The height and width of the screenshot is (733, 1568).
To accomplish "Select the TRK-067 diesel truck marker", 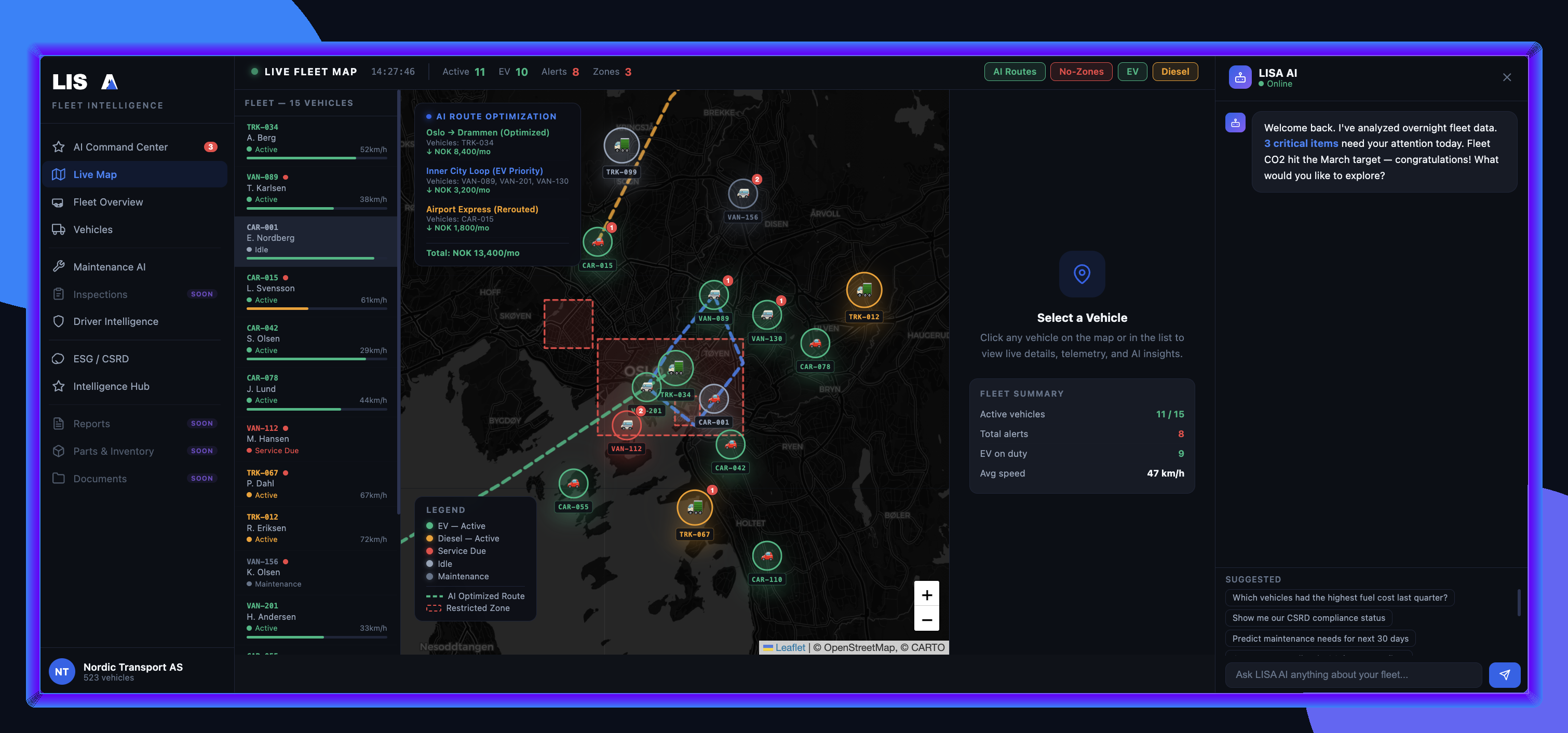I will point(694,507).
